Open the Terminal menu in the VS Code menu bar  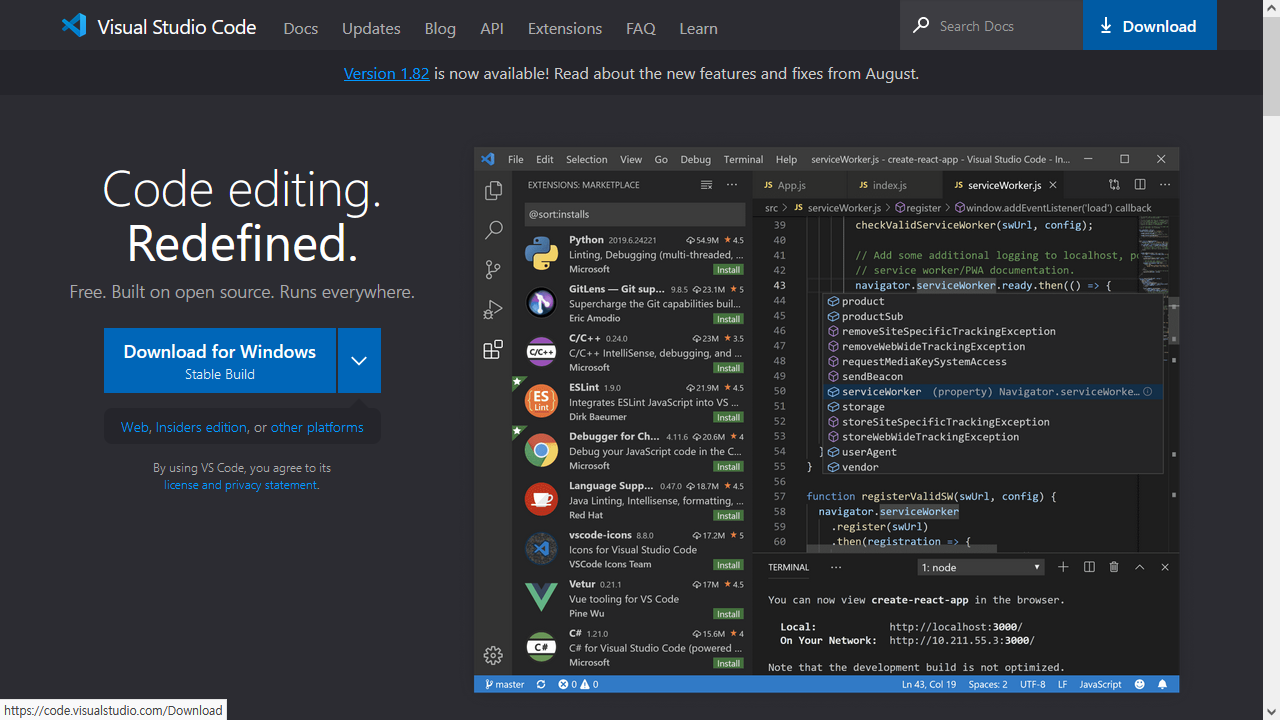click(743, 159)
